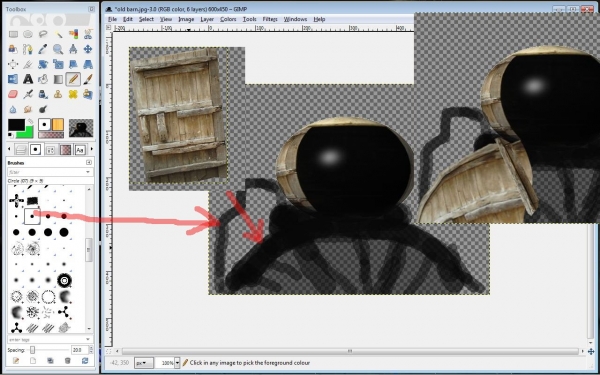Select the Alignment tool

click(x=13, y=64)
